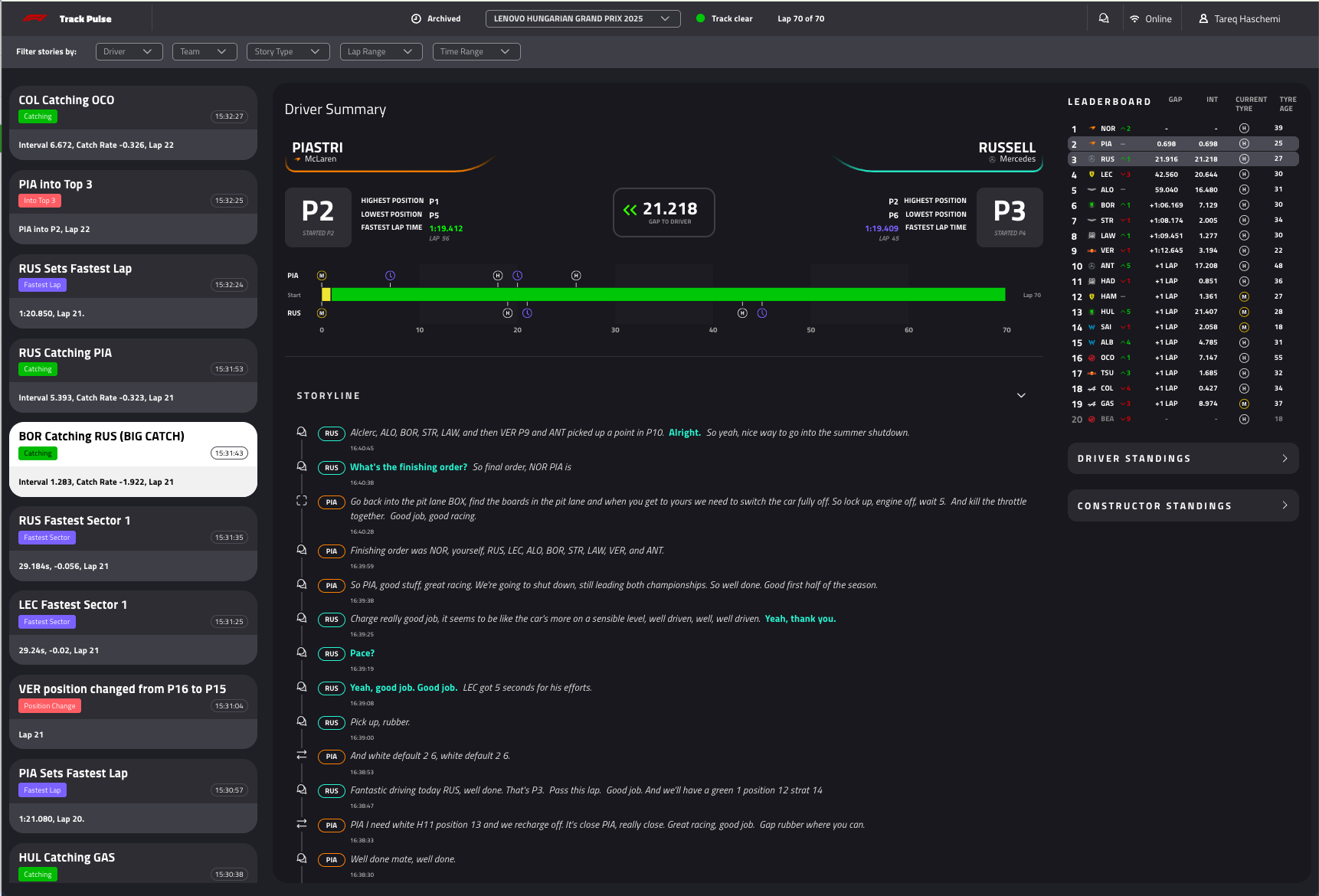Click the PIA tag on "Well done mate" message
Screen dimensions: 1319x896
pos(332,860)
